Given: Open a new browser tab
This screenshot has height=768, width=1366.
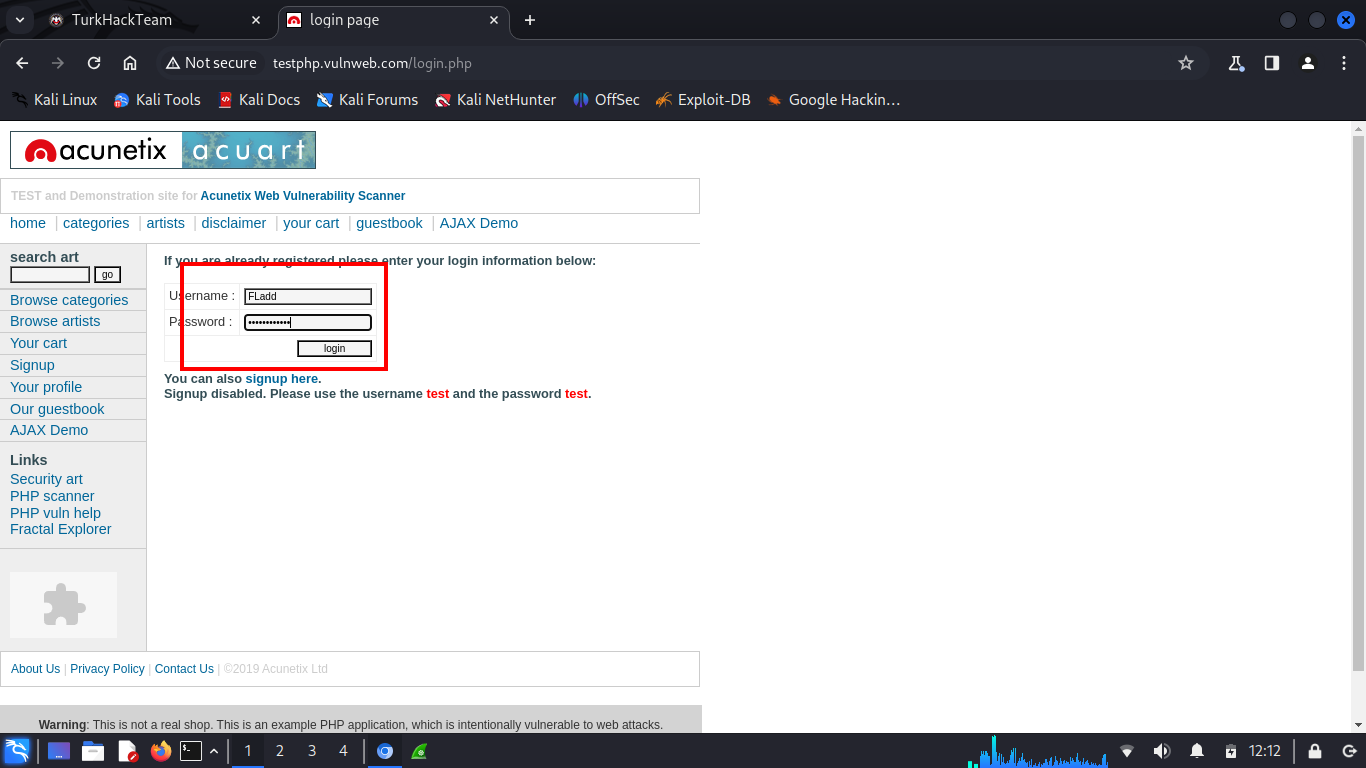Looking at the screenshot, I should click(530, 20).
